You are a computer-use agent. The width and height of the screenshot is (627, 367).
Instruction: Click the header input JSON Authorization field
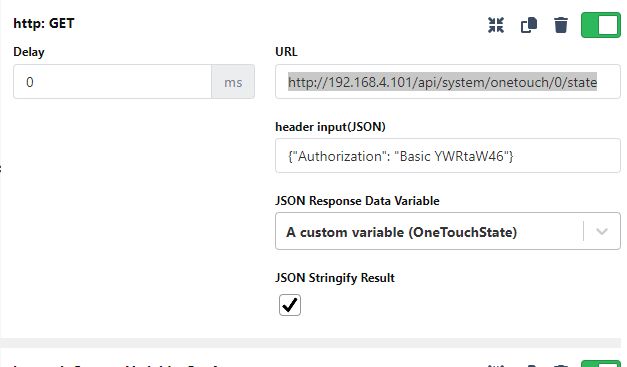pos(448,156)
